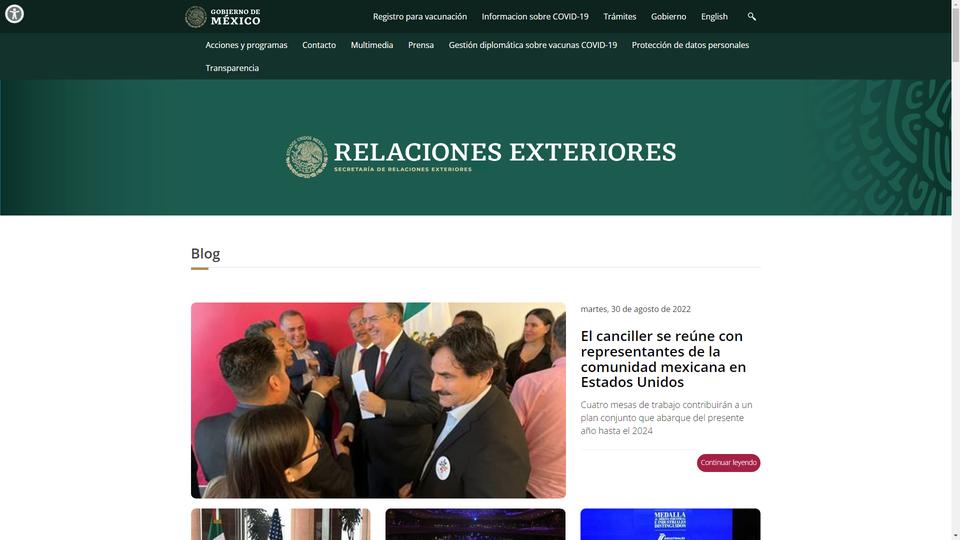Select Trámites in the top bar
This screenshot has width=960, height=540.
619,17
